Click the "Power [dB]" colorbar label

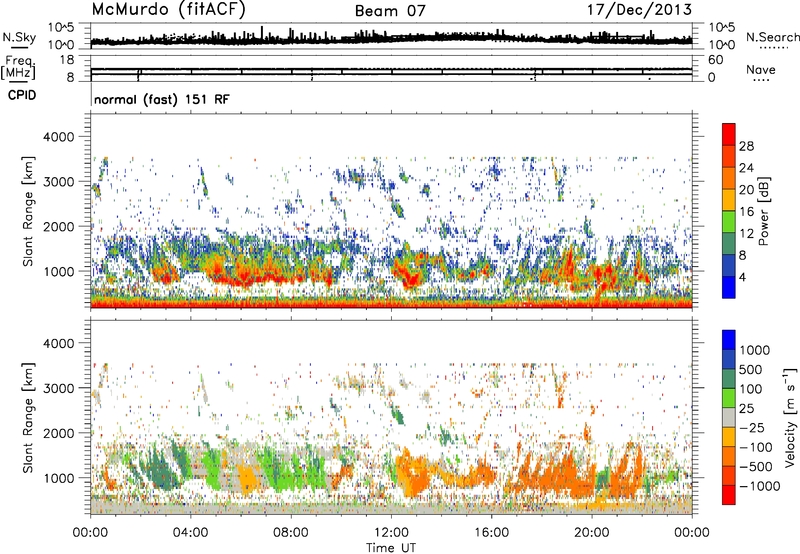(x=763, y=211)
